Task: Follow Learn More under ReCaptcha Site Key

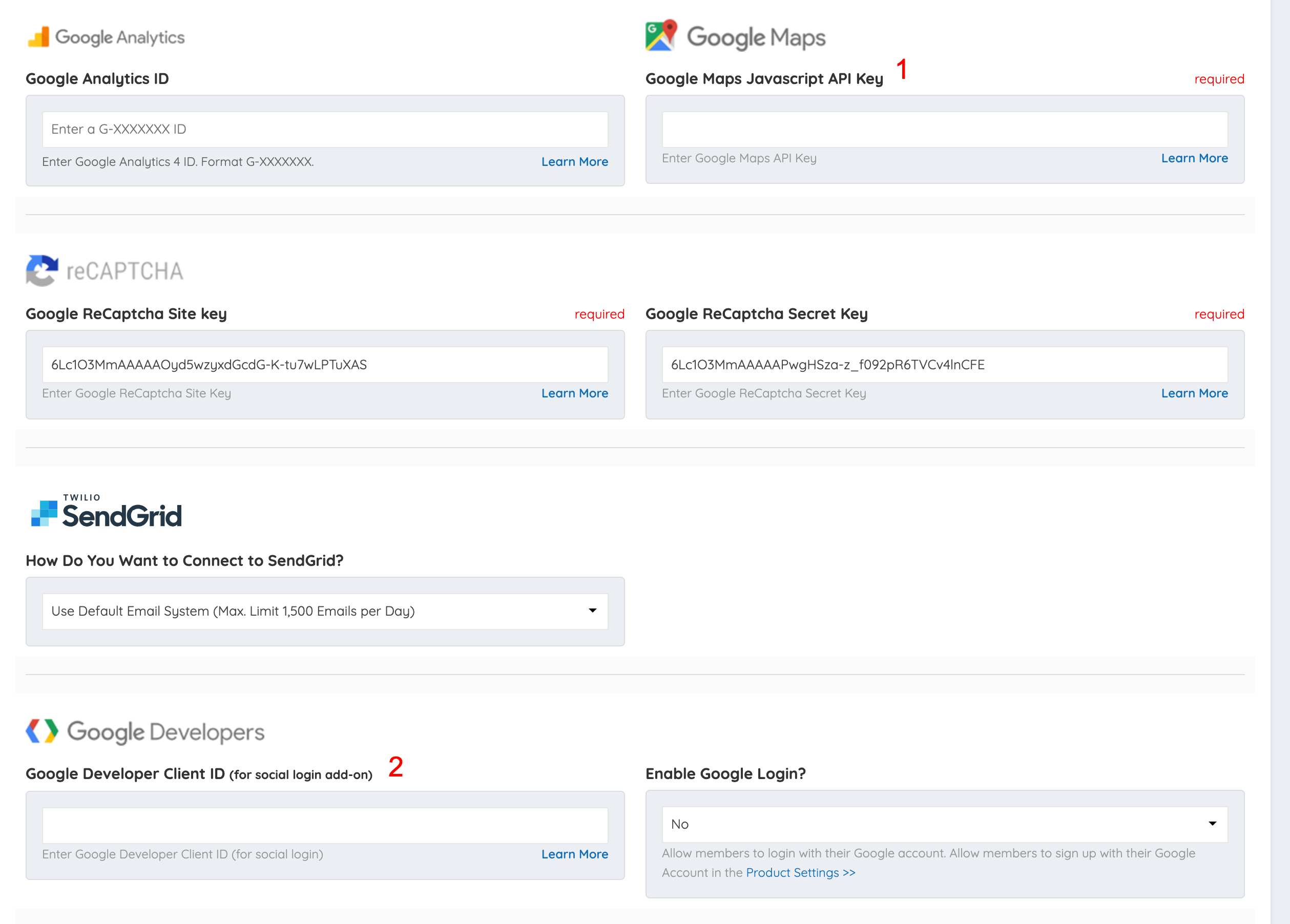Action: pos(574,393)
